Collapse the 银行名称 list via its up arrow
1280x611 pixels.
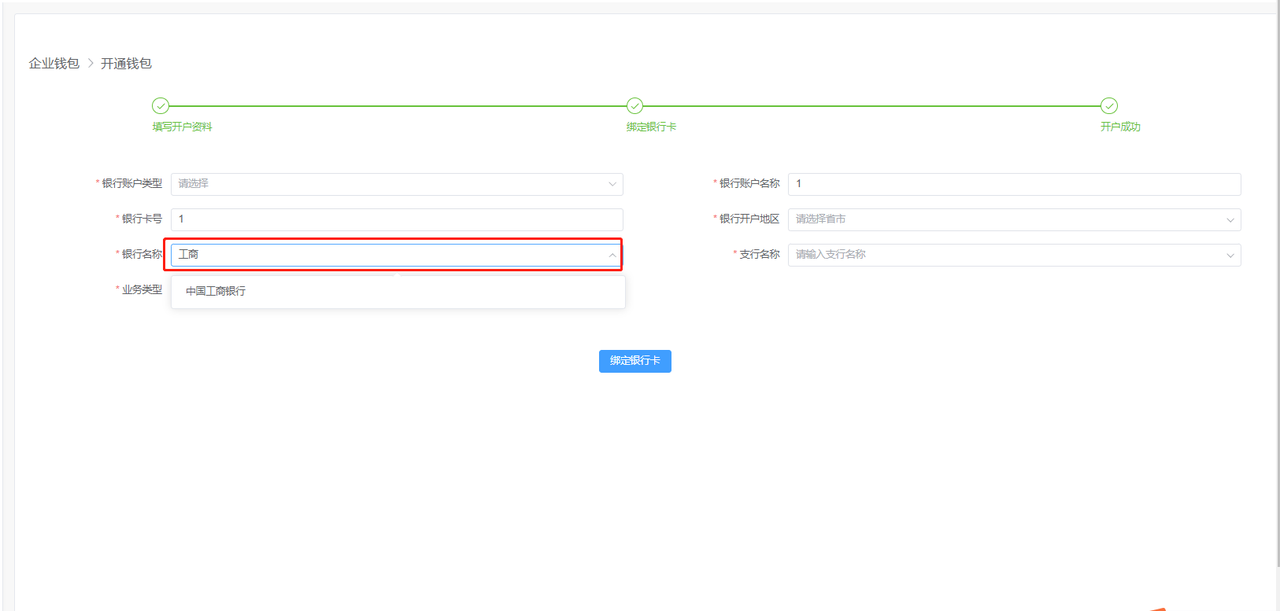coord(612,255)
